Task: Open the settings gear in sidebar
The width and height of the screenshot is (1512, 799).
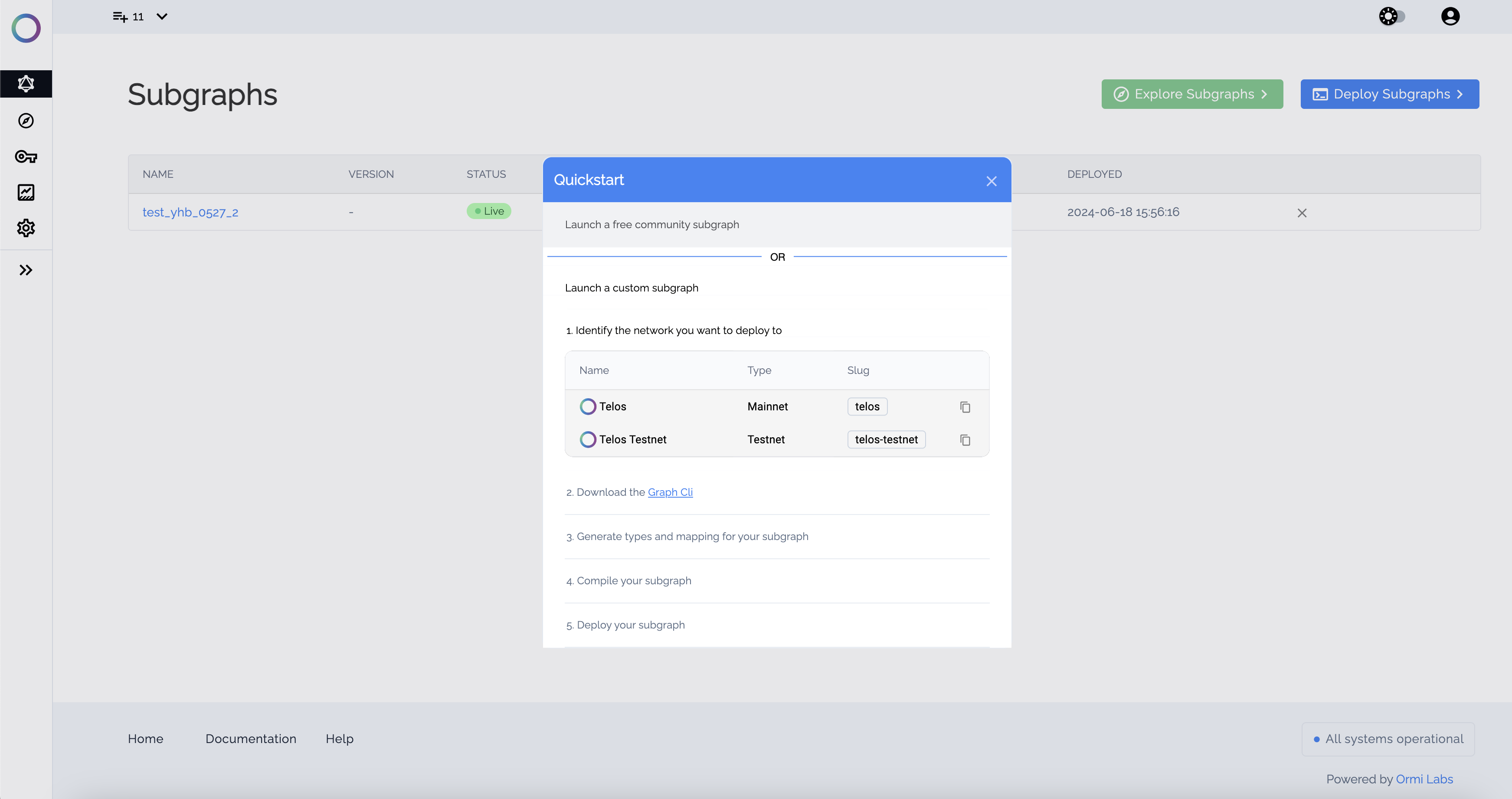Action: coord(26,228)
